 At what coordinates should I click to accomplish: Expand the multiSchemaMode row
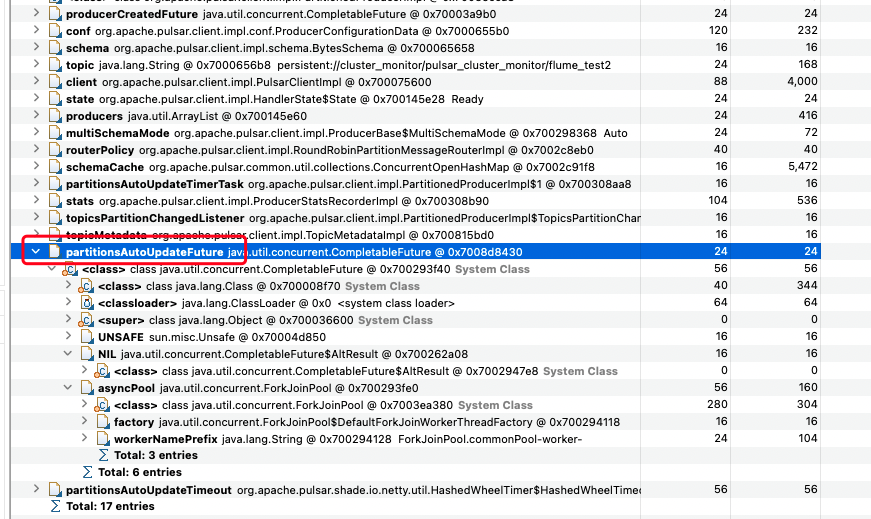[x=36, y=132]
